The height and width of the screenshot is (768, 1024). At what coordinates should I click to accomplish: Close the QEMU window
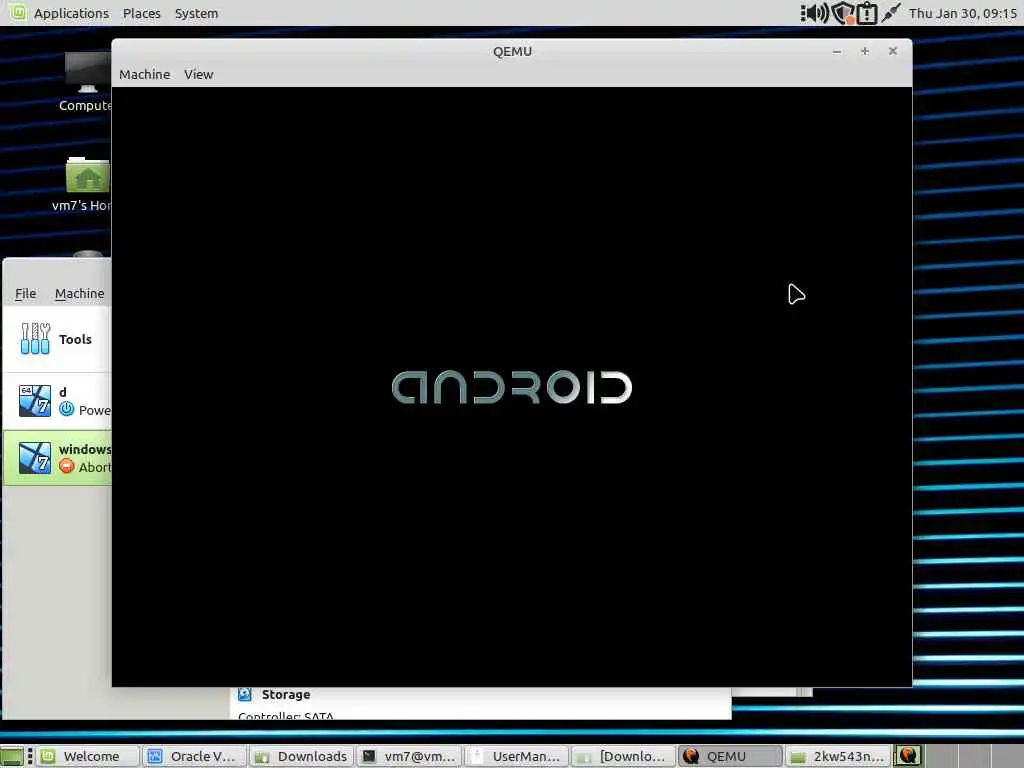pos(893,51)
